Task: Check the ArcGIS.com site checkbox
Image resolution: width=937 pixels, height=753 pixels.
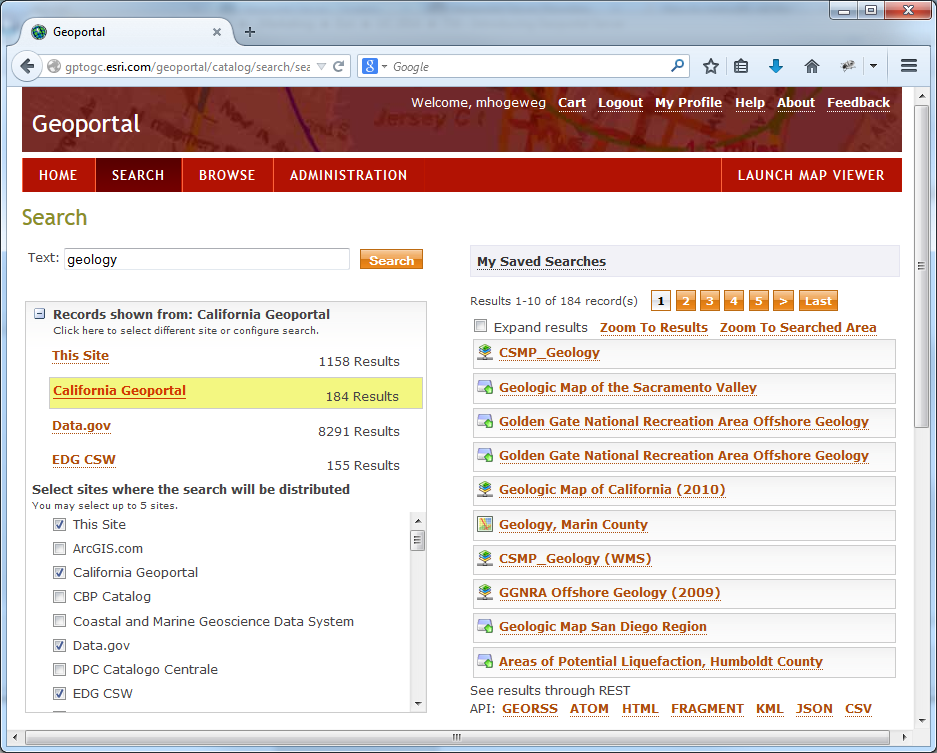Action: 60,547
